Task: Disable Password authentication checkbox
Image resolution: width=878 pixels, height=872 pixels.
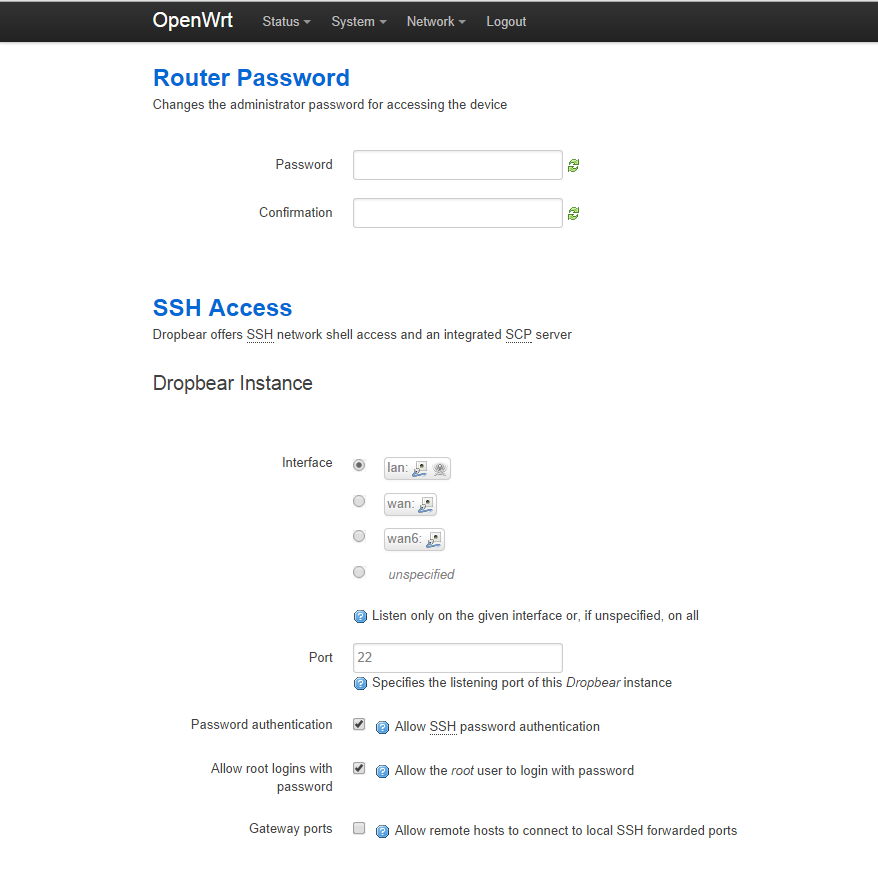Action: point(359,725)
